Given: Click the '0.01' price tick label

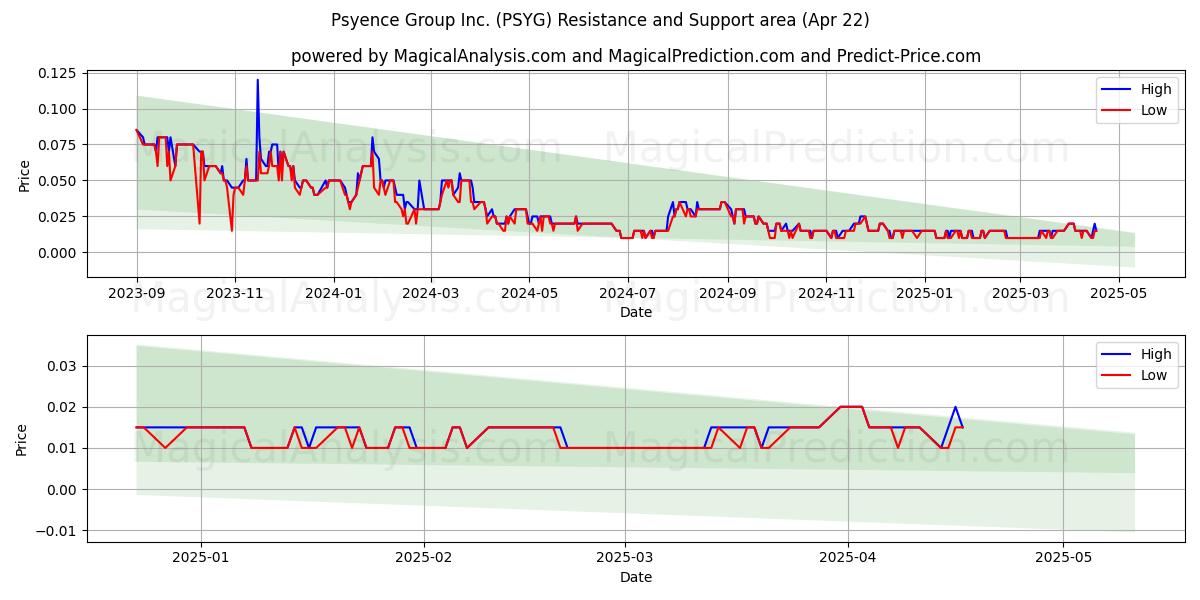Looking at the screenshot, I should click(62, 448).
